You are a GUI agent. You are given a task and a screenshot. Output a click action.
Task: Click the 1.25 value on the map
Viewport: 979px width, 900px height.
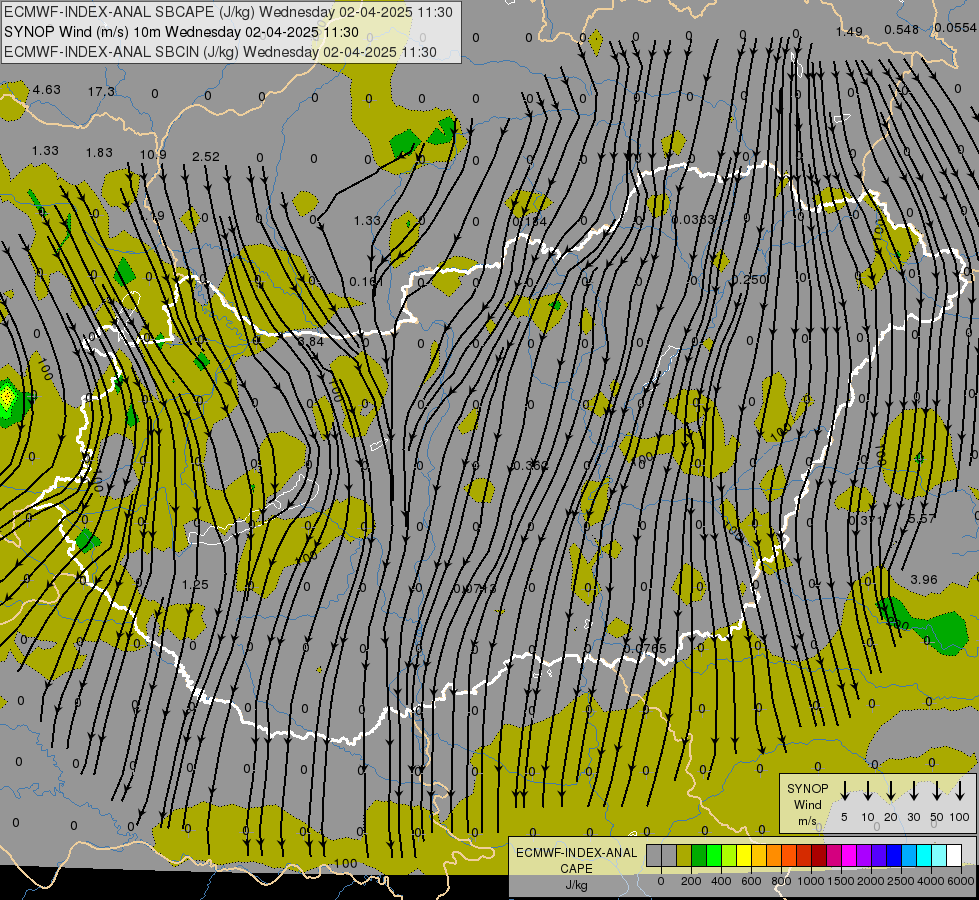[195, 585]
